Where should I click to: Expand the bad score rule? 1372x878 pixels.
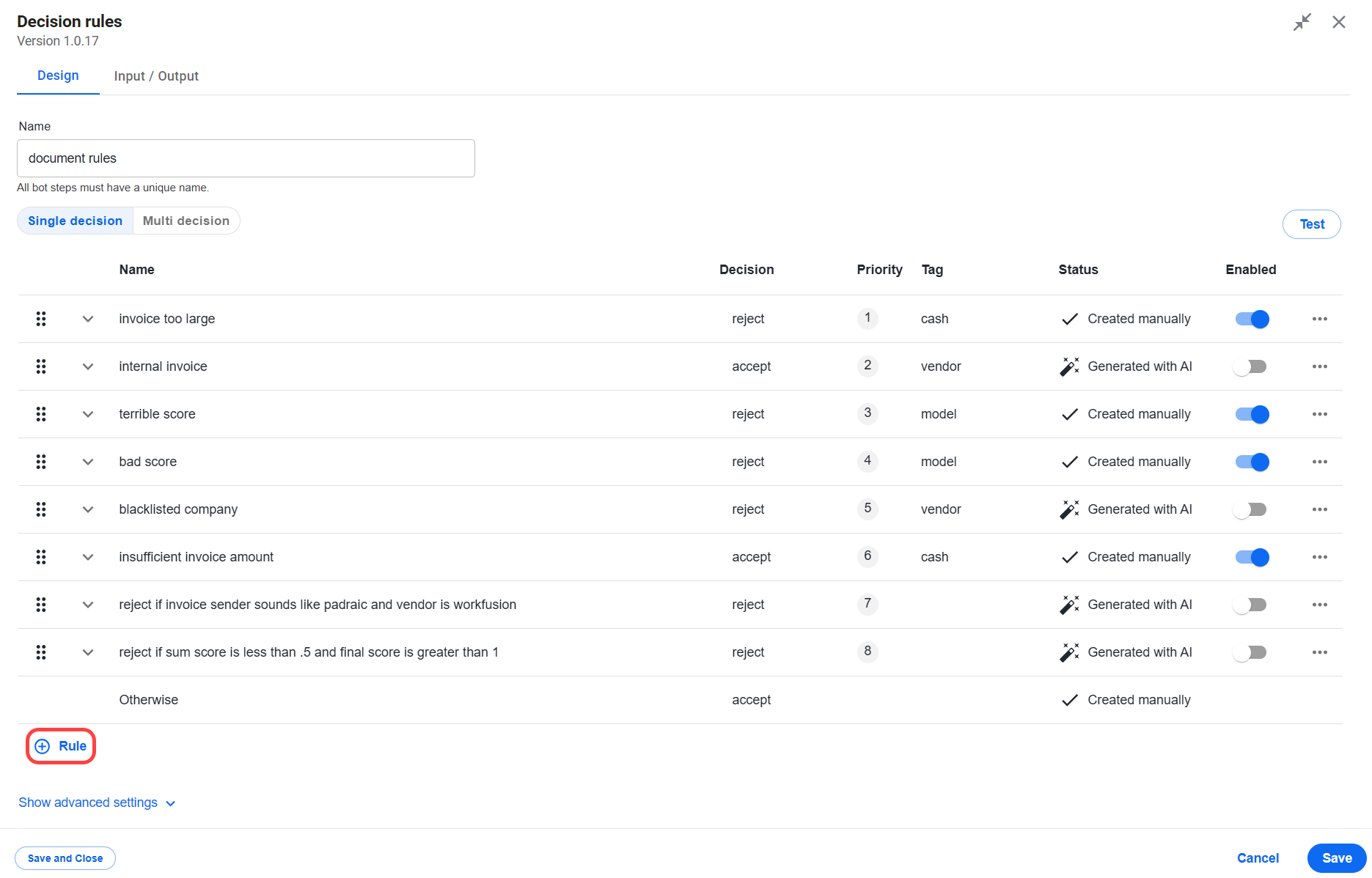point(88,462)
